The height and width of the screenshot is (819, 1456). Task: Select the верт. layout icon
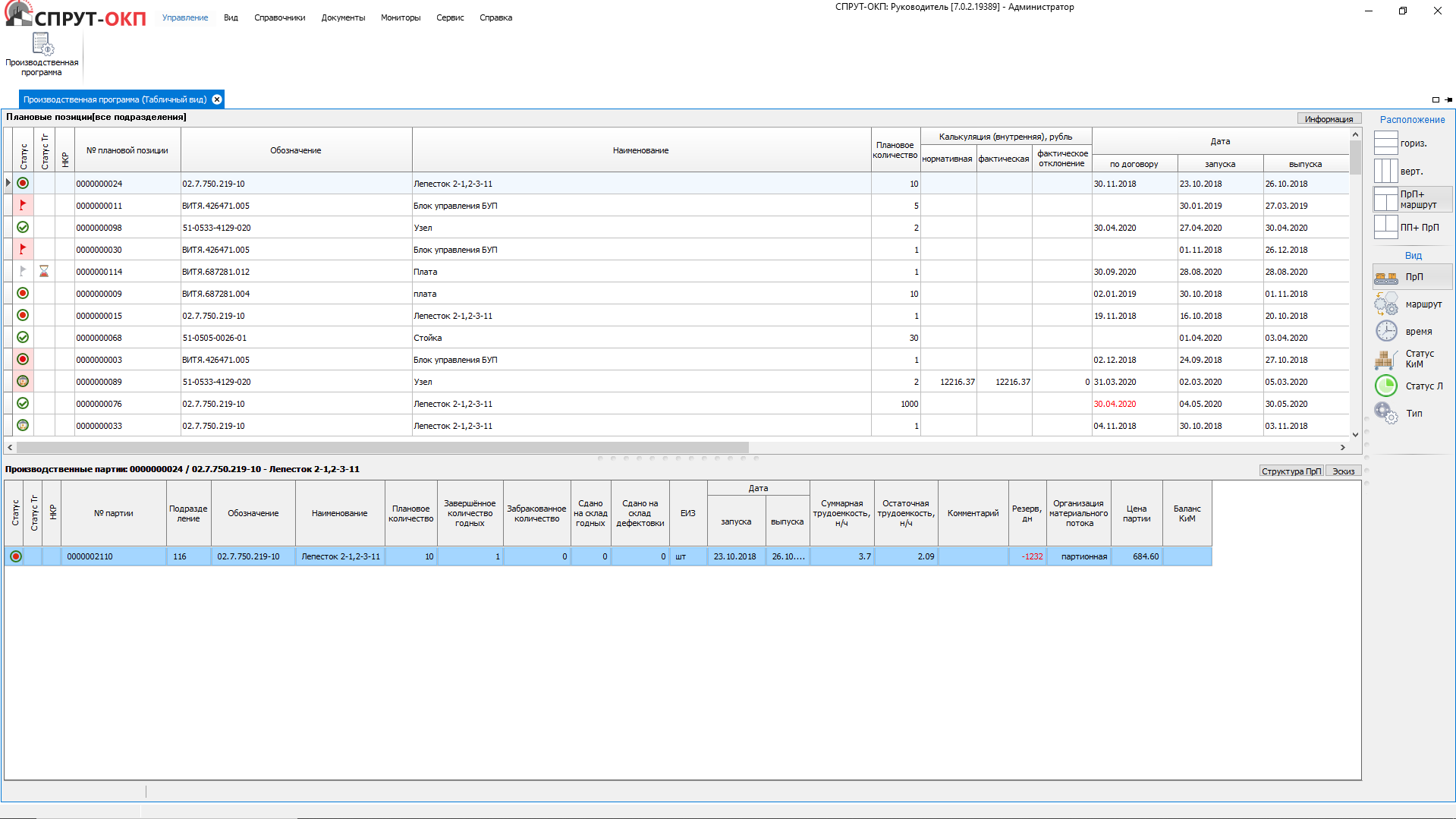[1385, 171]
